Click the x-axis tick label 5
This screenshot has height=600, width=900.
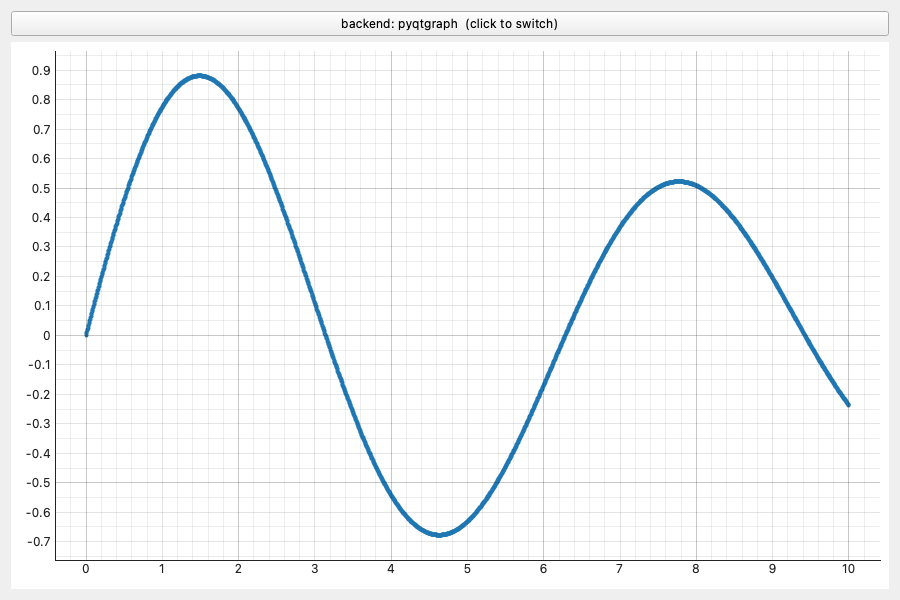[467, 569]
